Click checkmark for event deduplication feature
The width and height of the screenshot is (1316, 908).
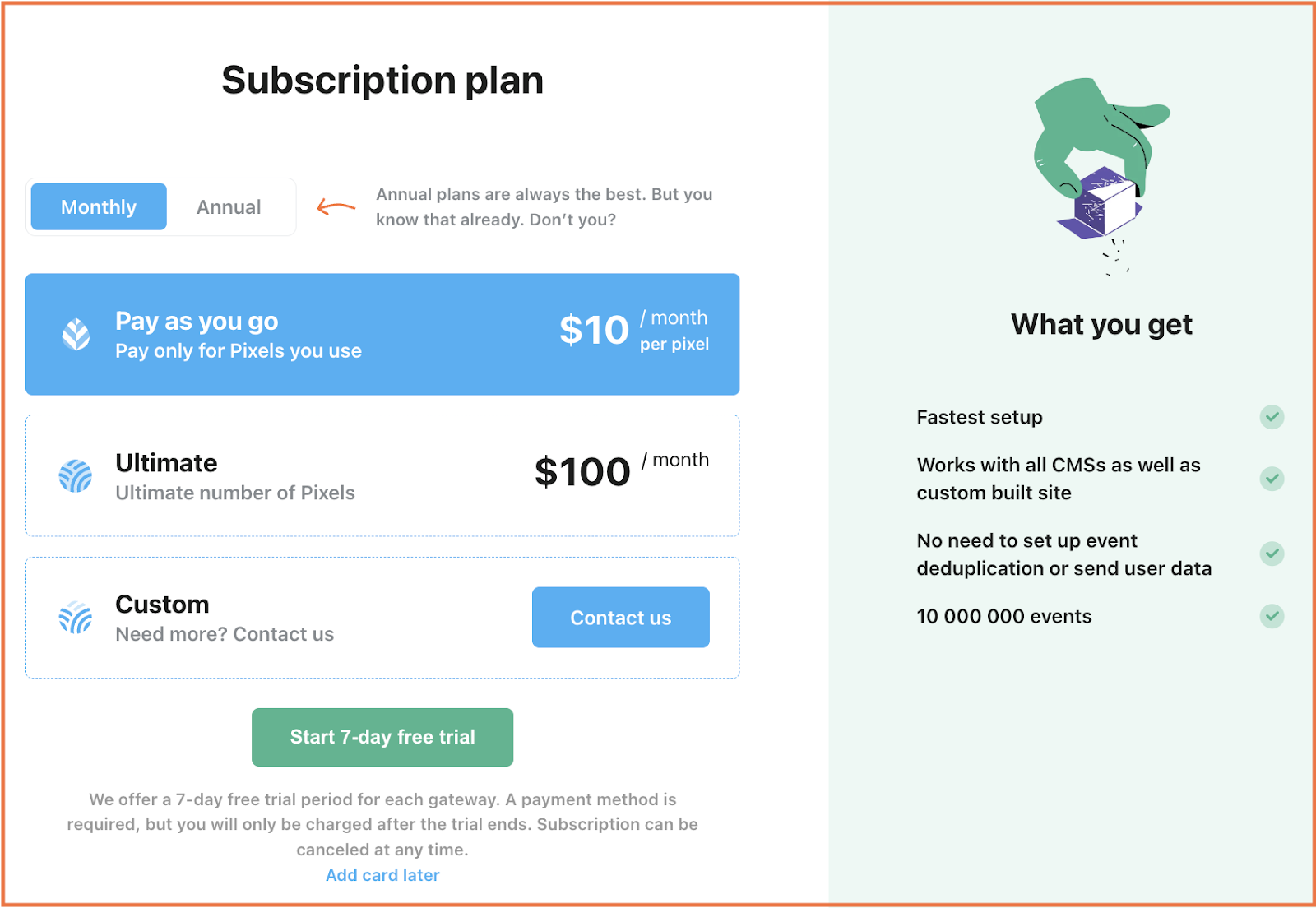coord(1272,554)
